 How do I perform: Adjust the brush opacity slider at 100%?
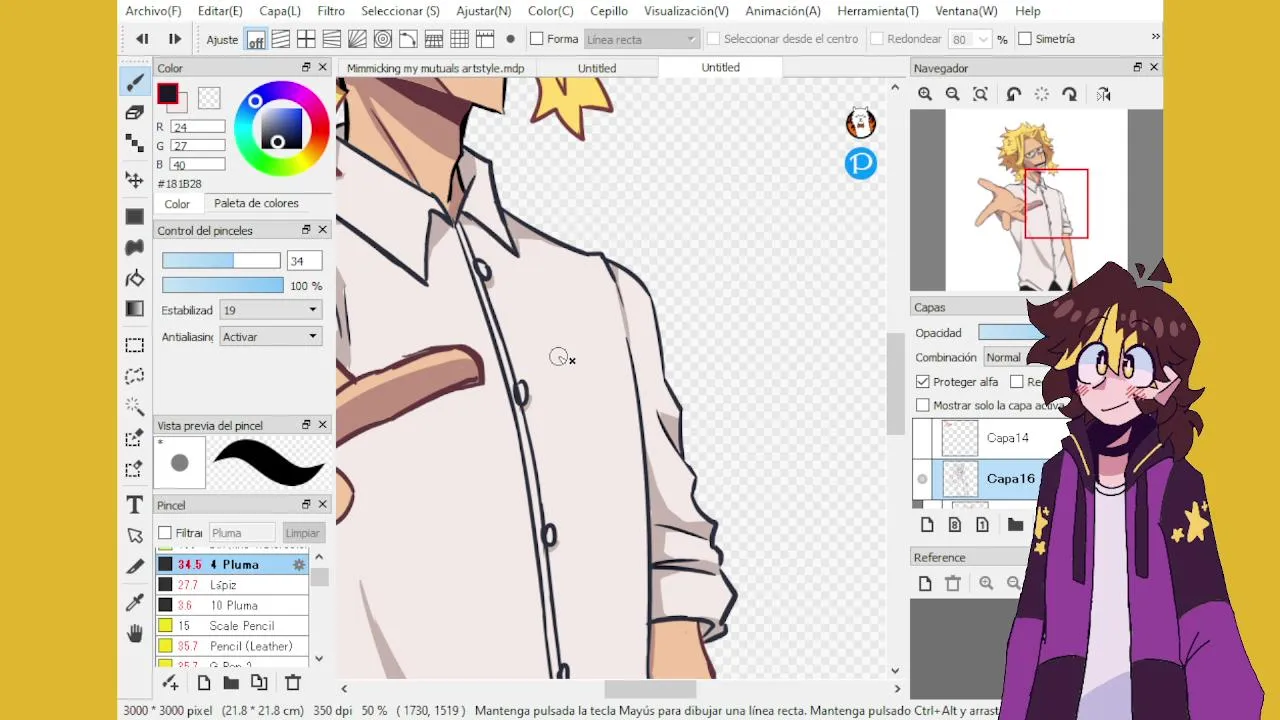pyautogui.click(x=222, y=286)
